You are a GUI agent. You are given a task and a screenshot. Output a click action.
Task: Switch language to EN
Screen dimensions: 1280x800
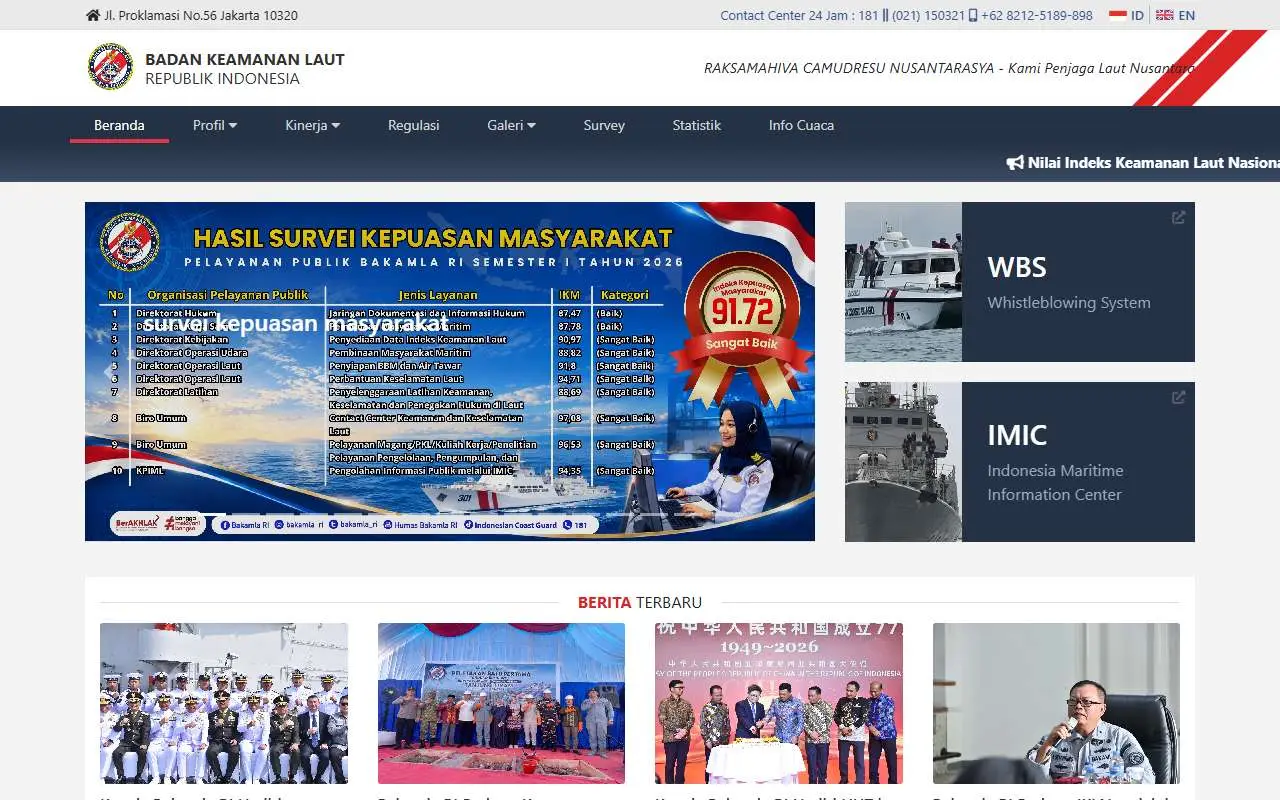(1187, 15)
